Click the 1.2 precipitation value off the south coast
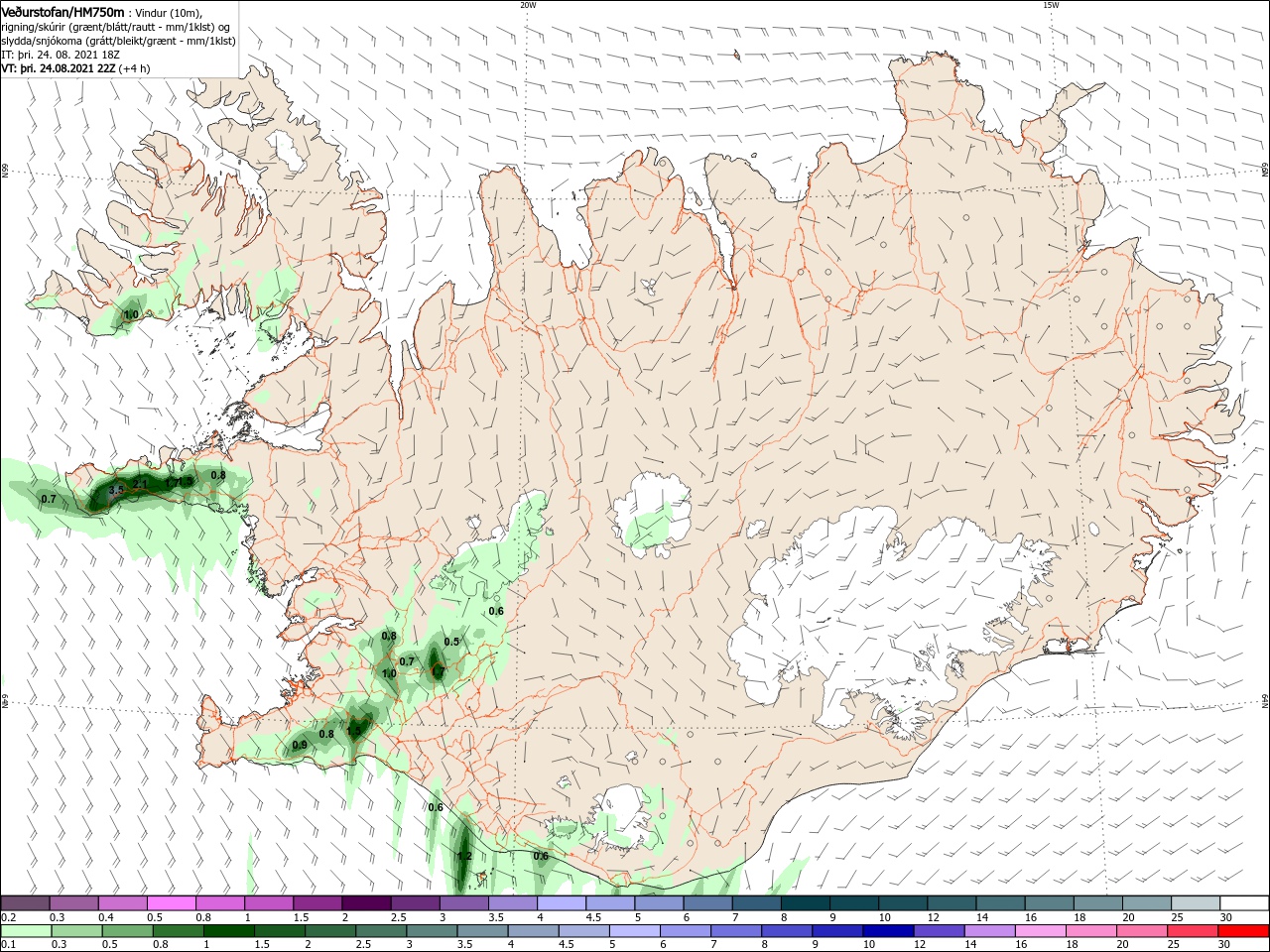The height and width of the screenshot is (952, 1270). pyautogui.click(x=464, y=856)
